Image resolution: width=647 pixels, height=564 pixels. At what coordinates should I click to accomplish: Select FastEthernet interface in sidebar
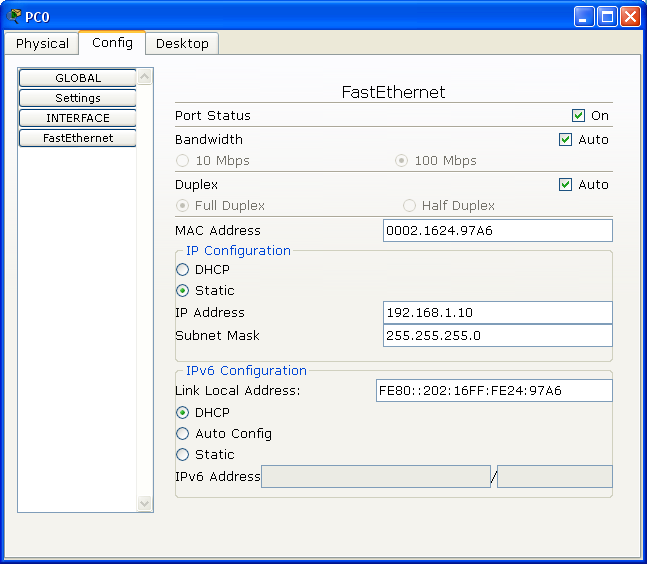coord(78,138)
